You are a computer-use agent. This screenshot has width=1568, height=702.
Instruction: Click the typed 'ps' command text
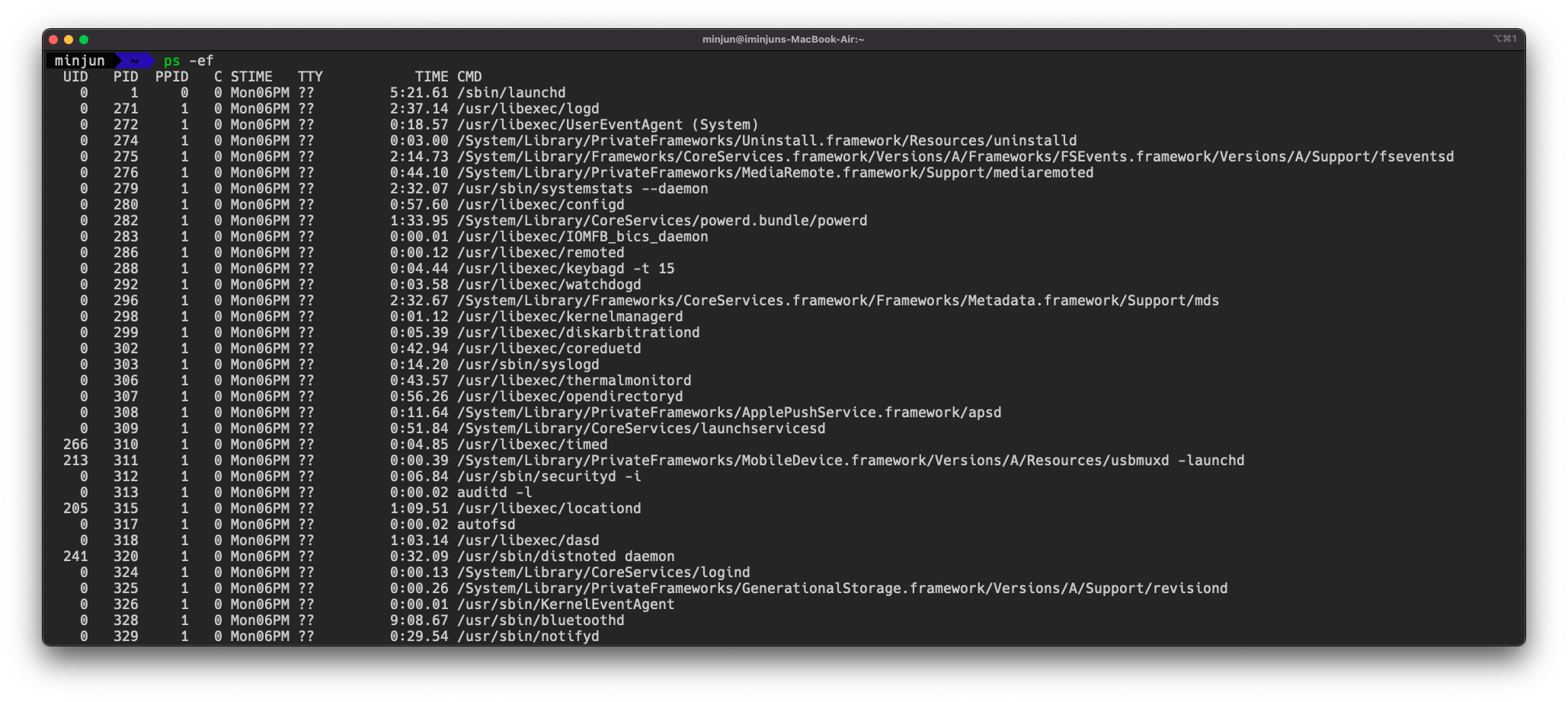172,61
